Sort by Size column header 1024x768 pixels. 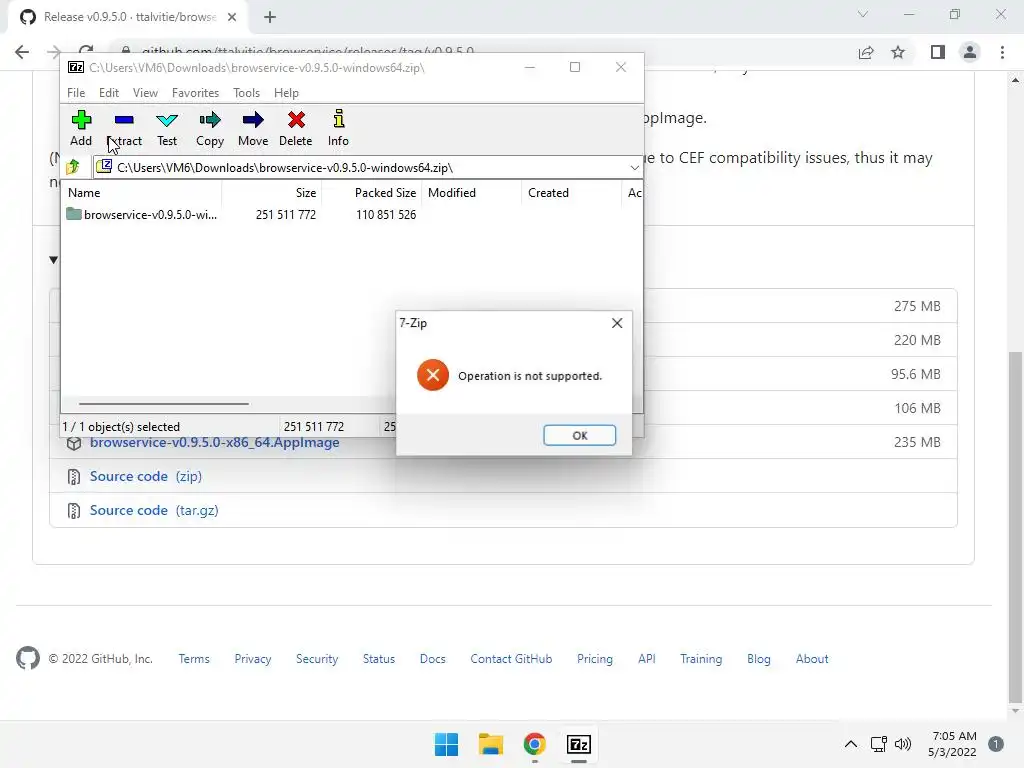point(272,193)
